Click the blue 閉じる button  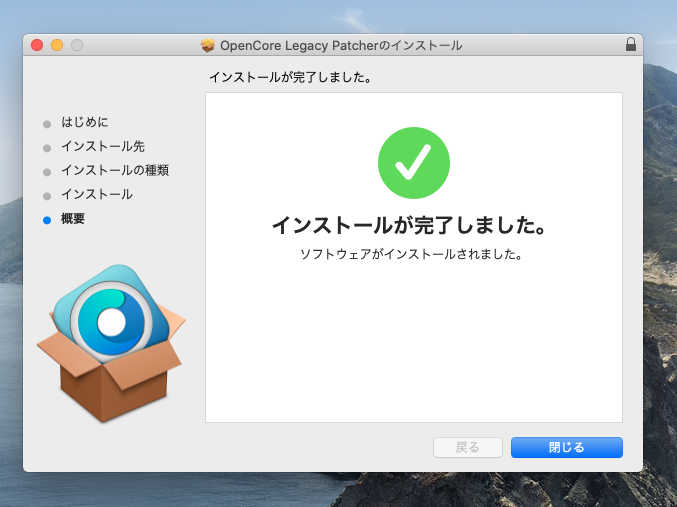[x=566, y=447]
